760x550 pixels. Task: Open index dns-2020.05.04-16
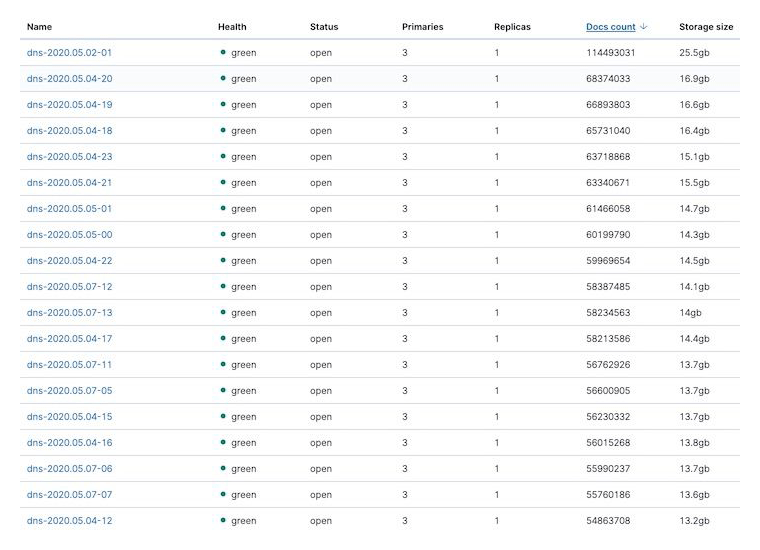[69, 442]
